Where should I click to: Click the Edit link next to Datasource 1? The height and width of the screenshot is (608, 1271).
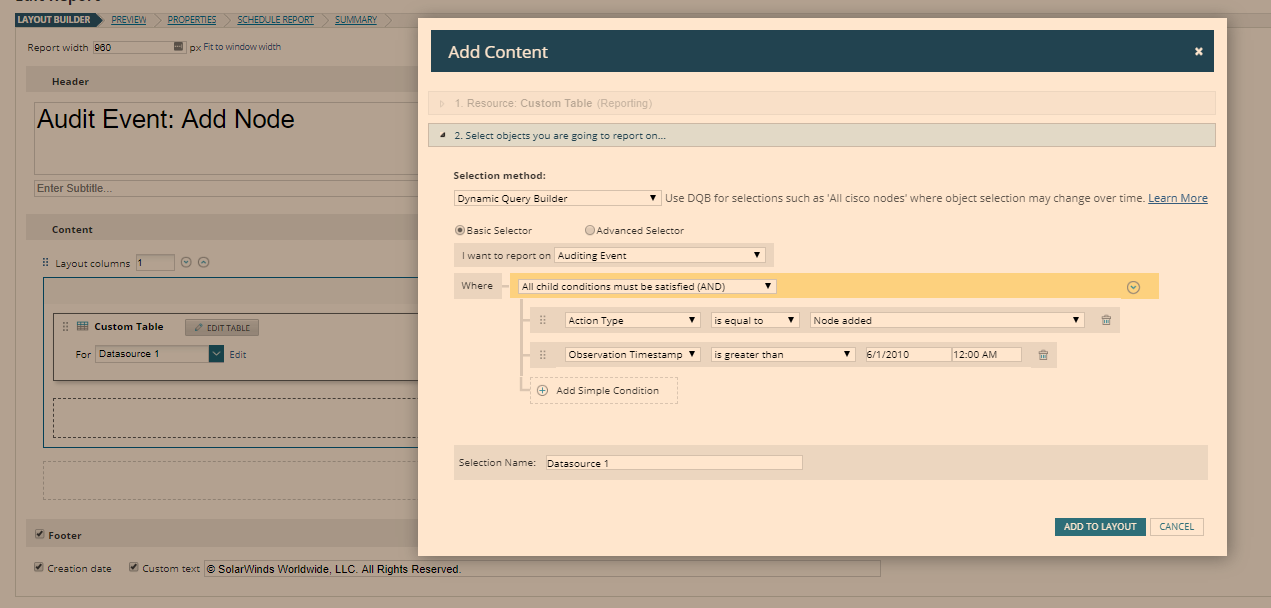point(238,355)
